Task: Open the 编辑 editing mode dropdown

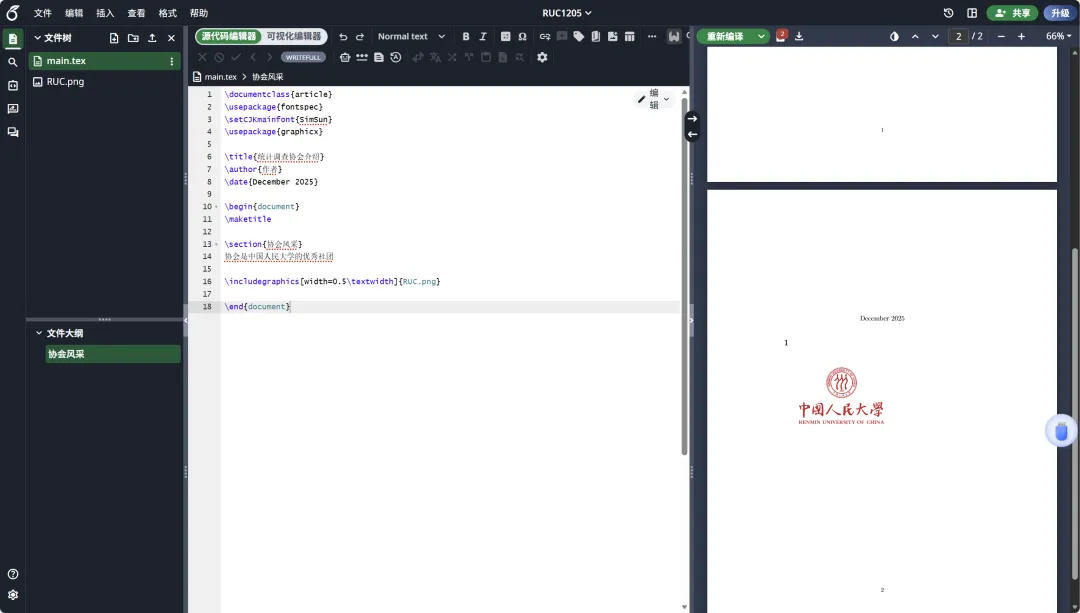Action: pyautogui.click(x=653, y=99)
